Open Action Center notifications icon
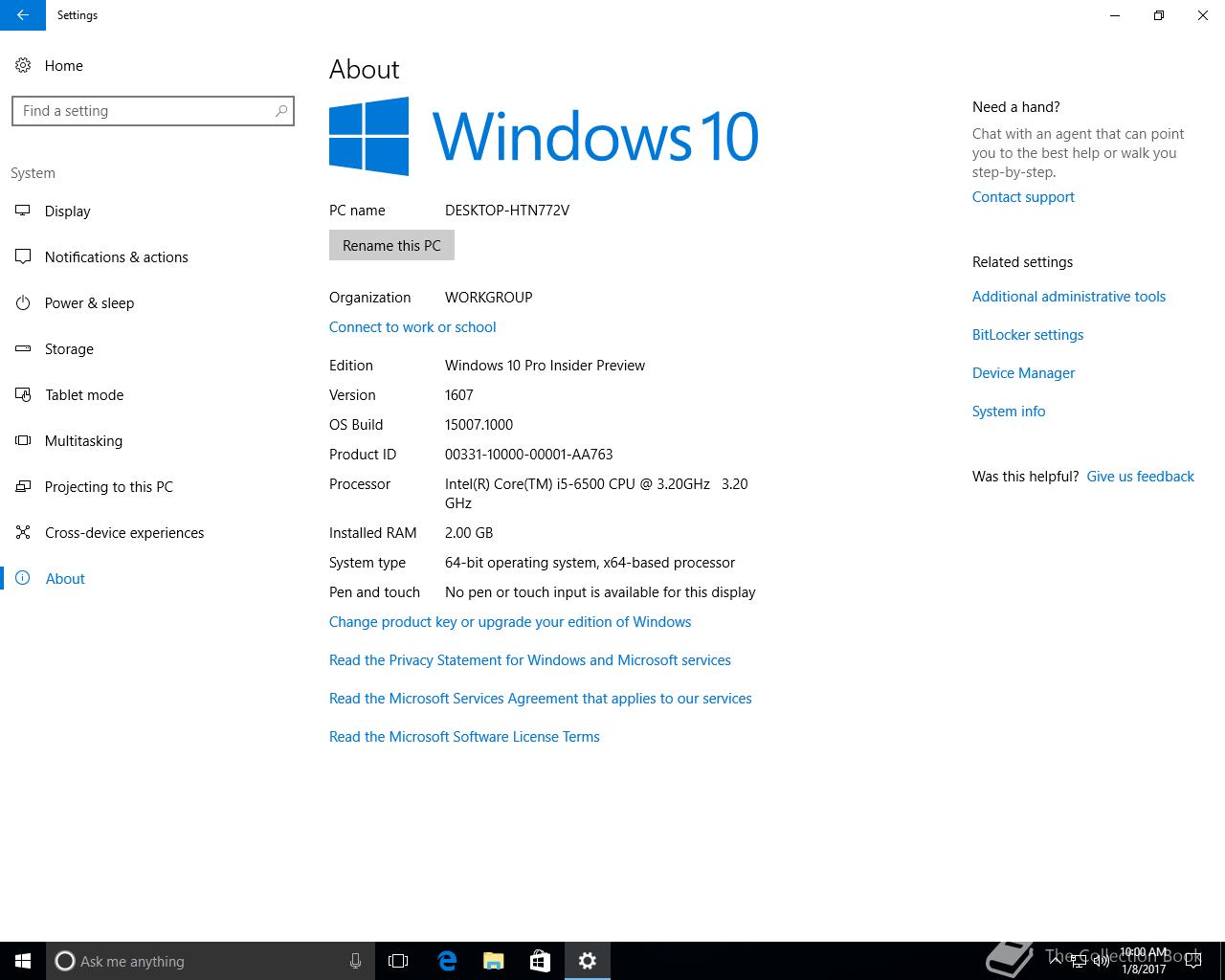Image resolution: width=1225 pixels, height=980 pixels. pyautogui.click(x=1194, y=961)
